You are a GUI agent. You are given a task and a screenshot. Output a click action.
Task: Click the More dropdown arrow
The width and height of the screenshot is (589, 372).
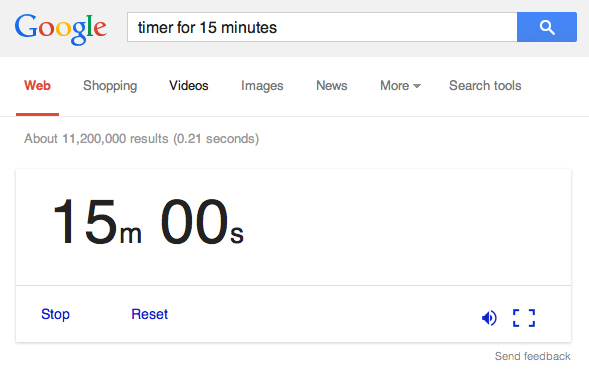click(417, 86)
